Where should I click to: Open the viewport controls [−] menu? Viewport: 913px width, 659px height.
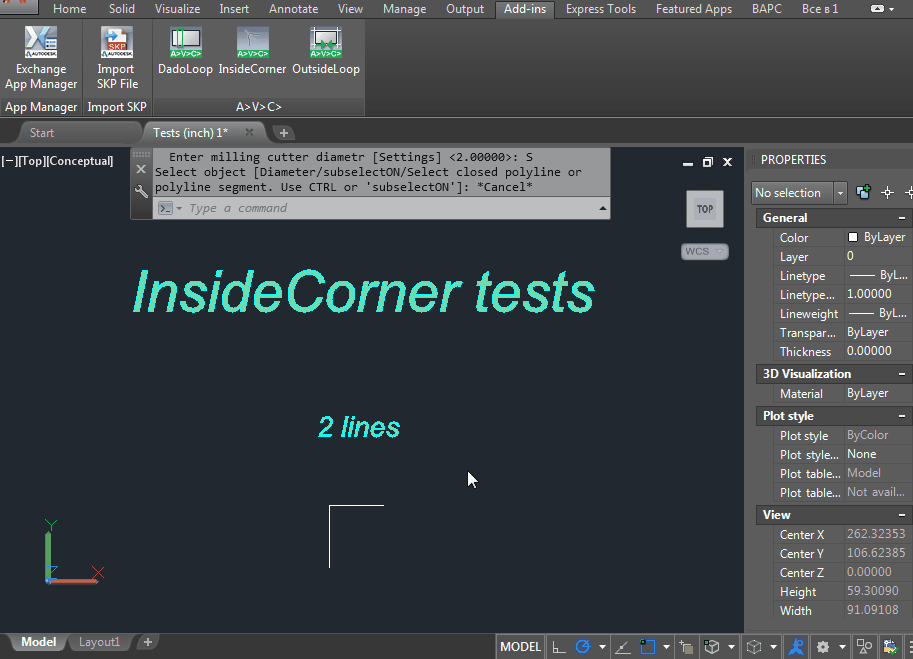pos(9,161)
